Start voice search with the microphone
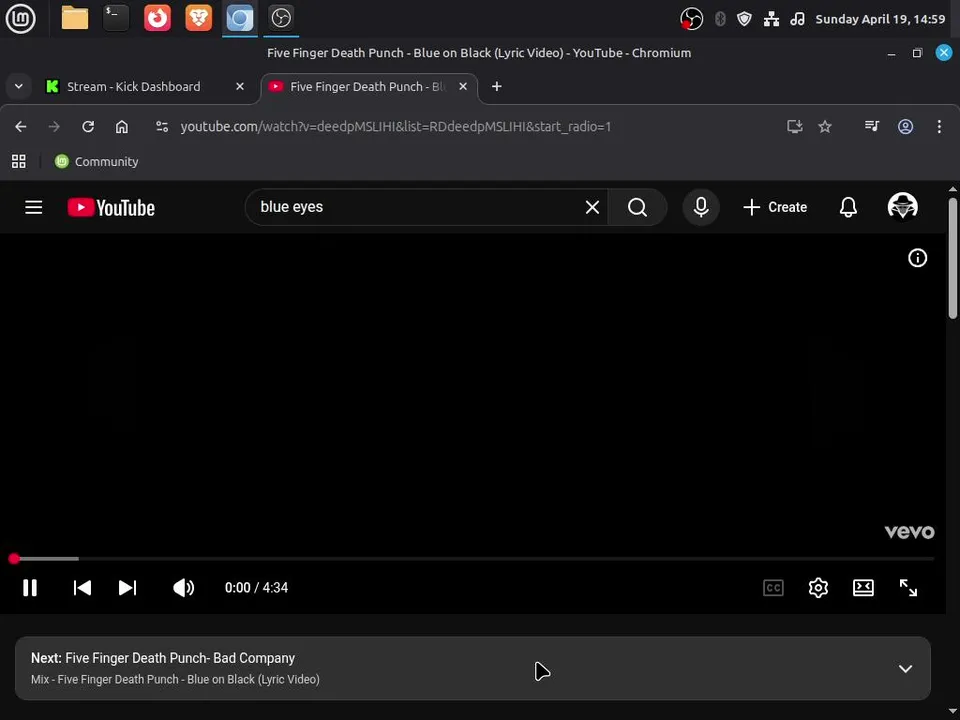Viewport: 960px width, 720px height. coord(701,207)
